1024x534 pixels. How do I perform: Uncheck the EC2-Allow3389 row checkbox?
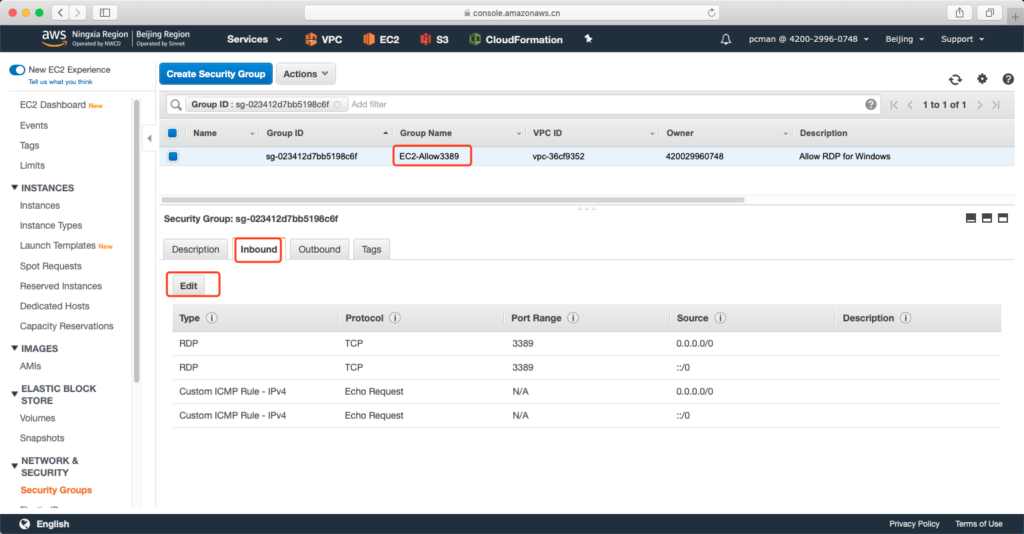point(173,156)
